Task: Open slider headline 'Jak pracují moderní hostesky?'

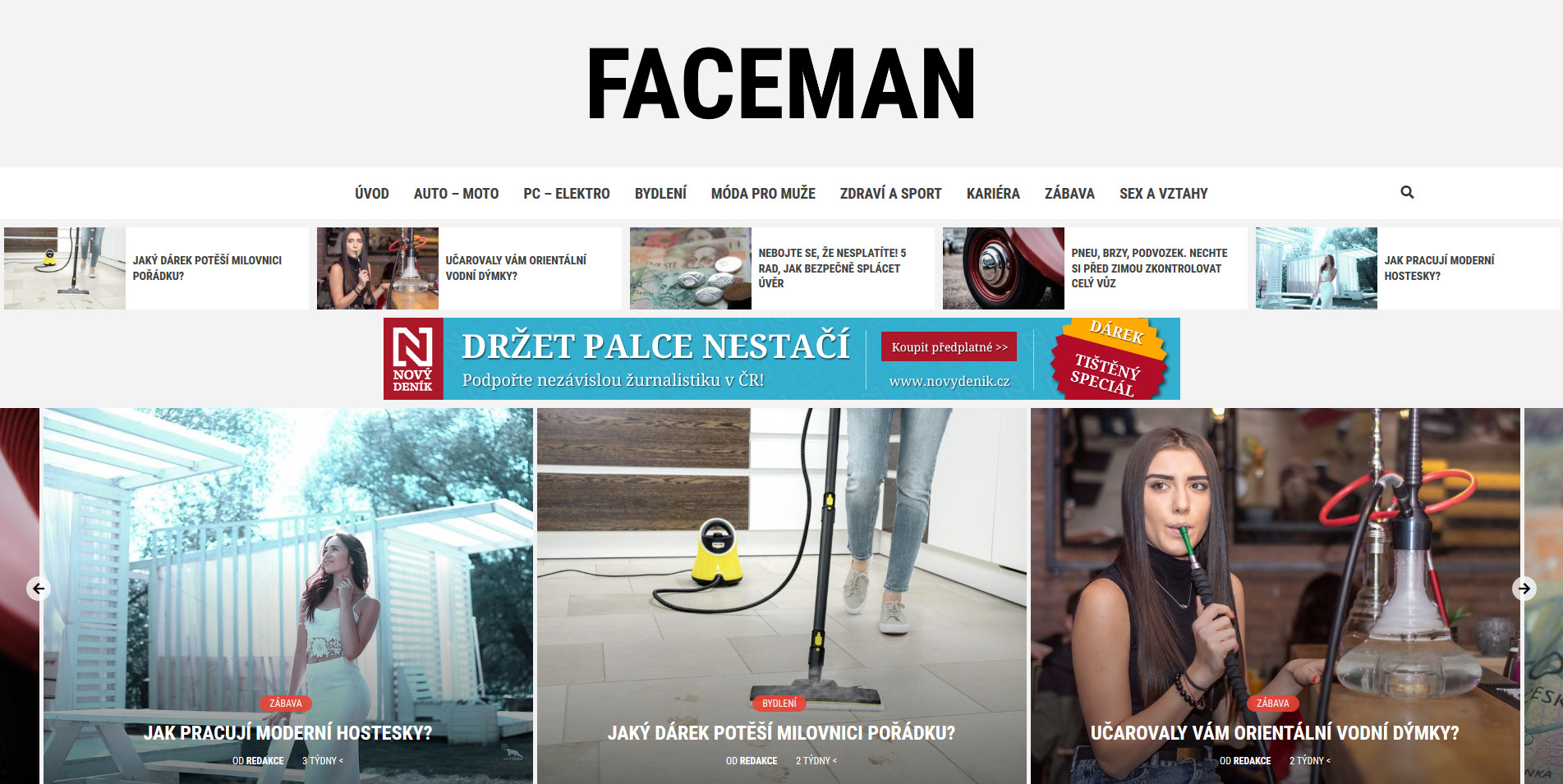Action: 287,733
